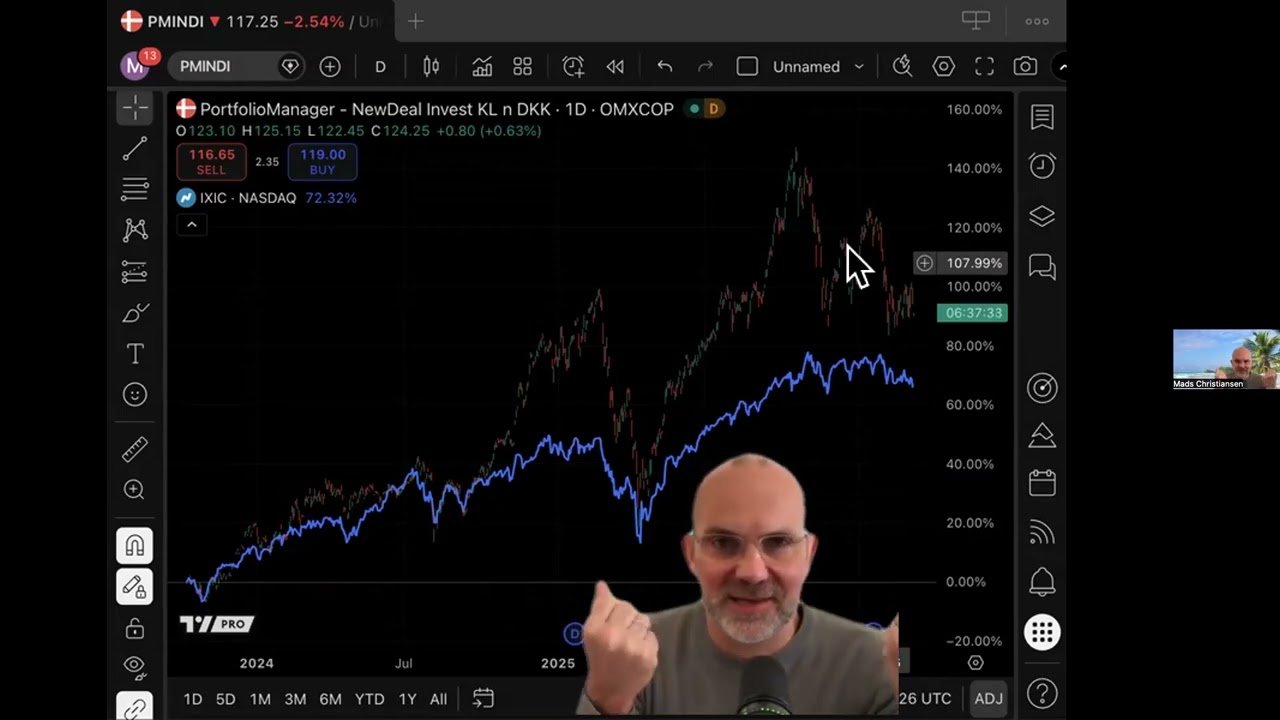Image resolution: width=1280 pixels, height=720 pixels.
Task: Open the Fibonacci tools group
Action: click(135, 189)
